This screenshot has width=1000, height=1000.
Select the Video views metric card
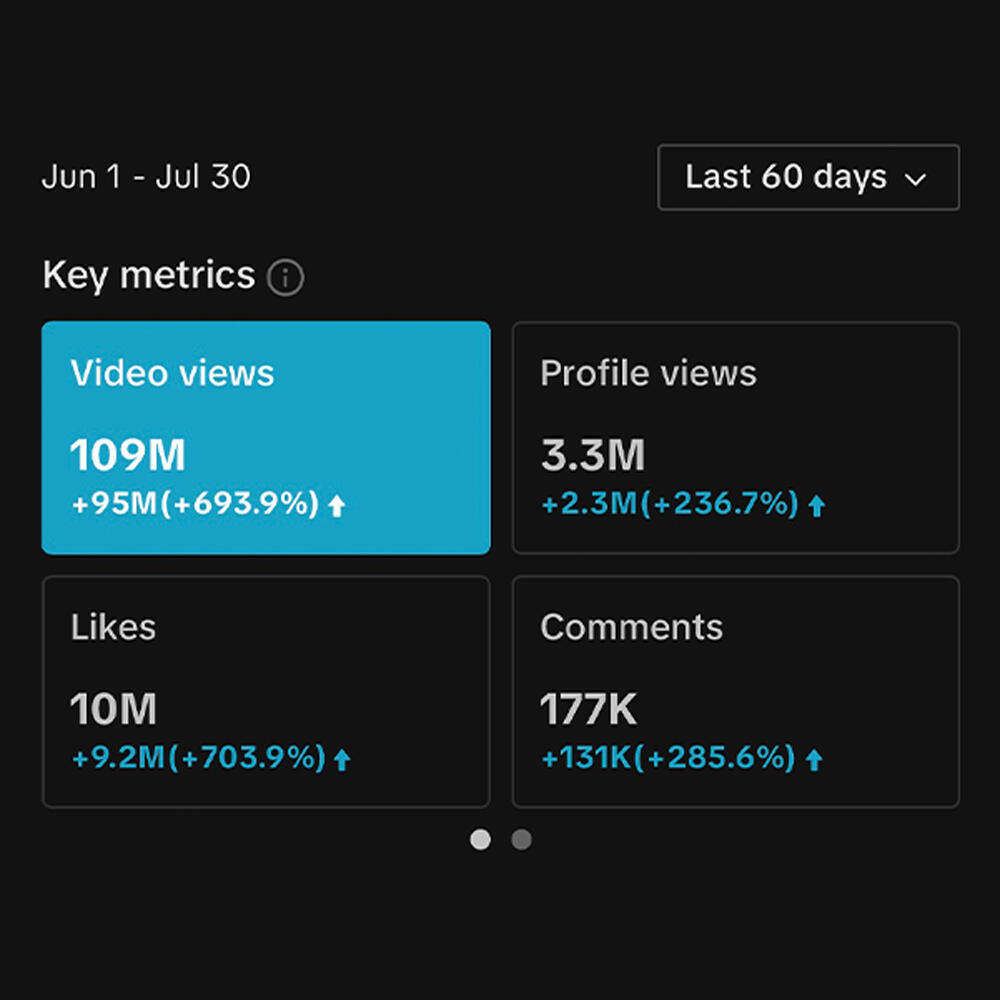click(266, 437)
